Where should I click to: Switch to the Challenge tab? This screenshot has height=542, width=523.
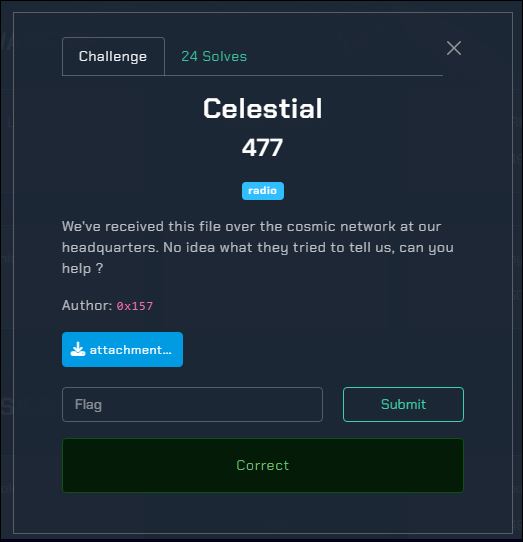click(x=113, y=56)
